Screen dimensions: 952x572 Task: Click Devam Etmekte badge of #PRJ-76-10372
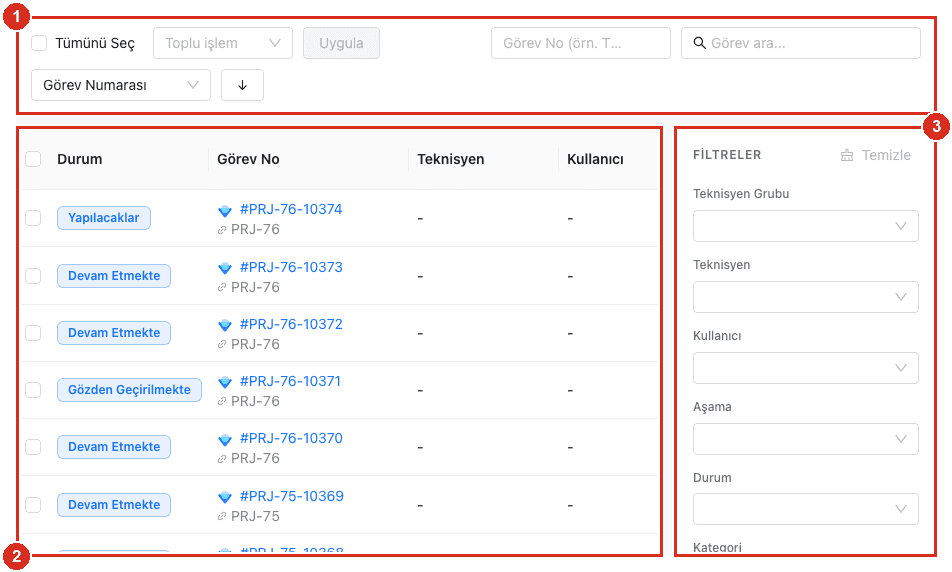point(114,333)
